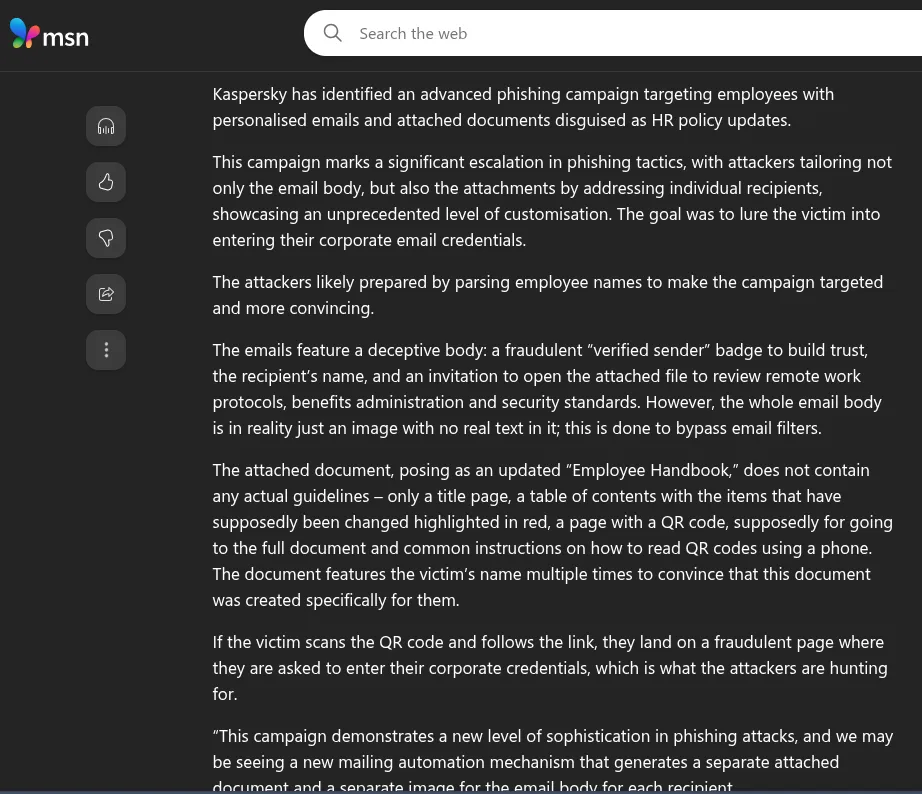Click the quote starting 'This campaign demonstrates'

pyautogui.click(x=552, y=761)
